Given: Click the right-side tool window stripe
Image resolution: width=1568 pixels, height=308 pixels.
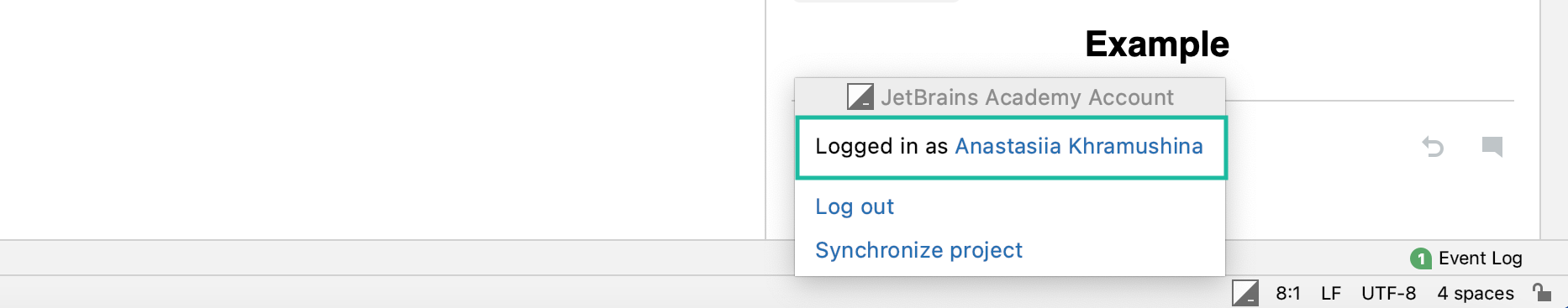Looking at the screenshot, I should click(1554, 119).
